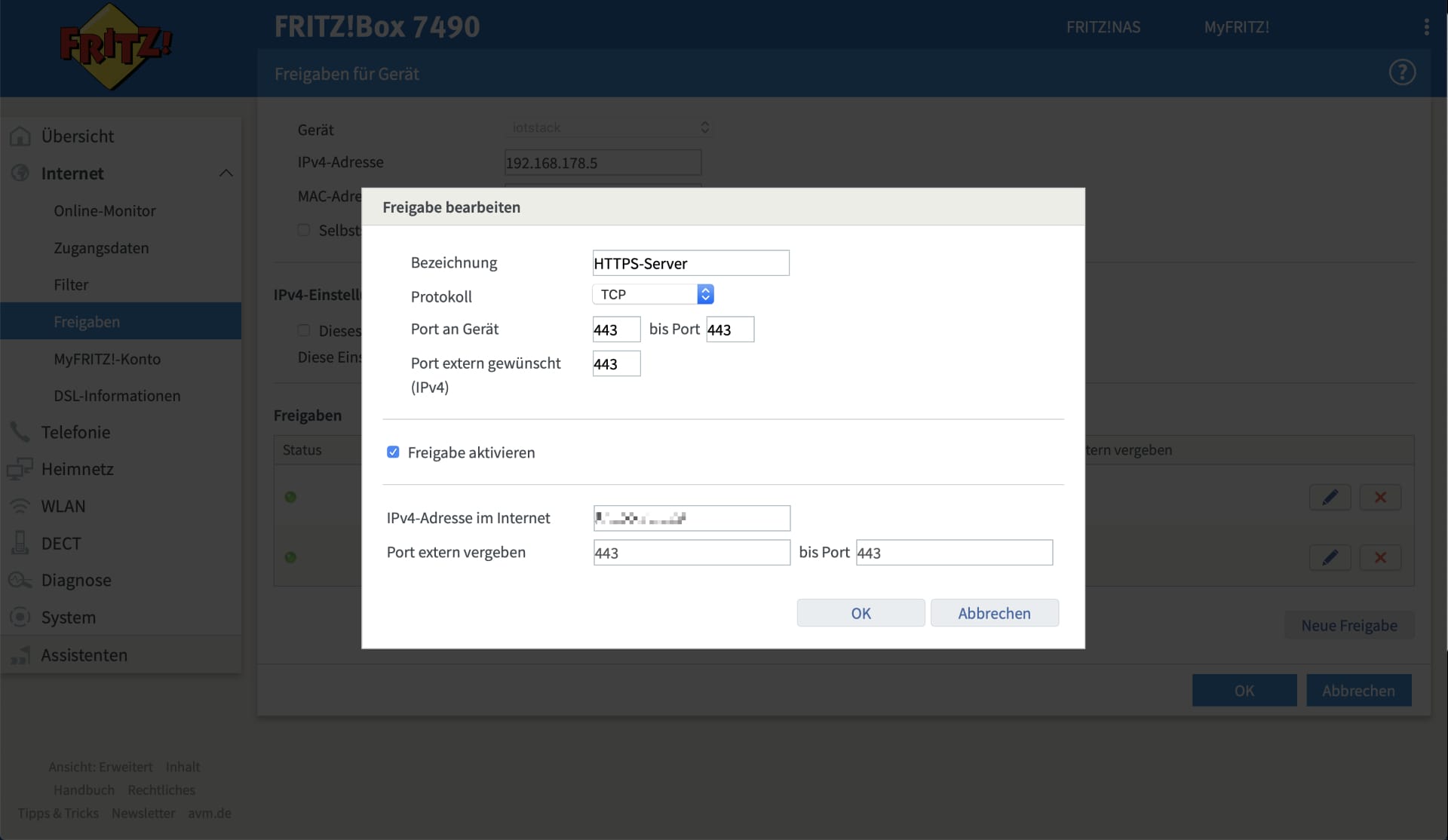The image size is (1448, 840).
Task: Click the Ansicht: Erweitert link
Action: coord(100,767)
